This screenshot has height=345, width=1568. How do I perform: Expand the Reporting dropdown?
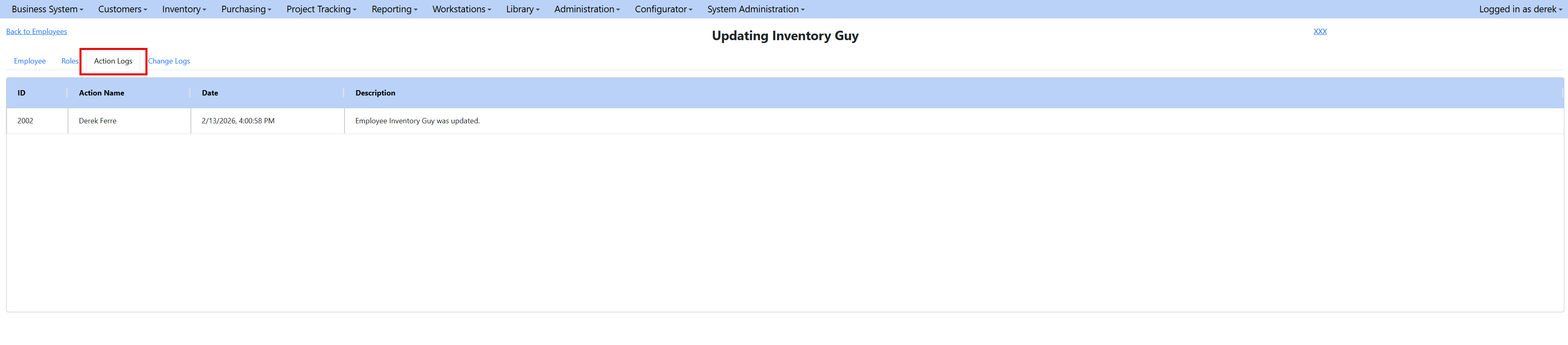click(394, 9)
